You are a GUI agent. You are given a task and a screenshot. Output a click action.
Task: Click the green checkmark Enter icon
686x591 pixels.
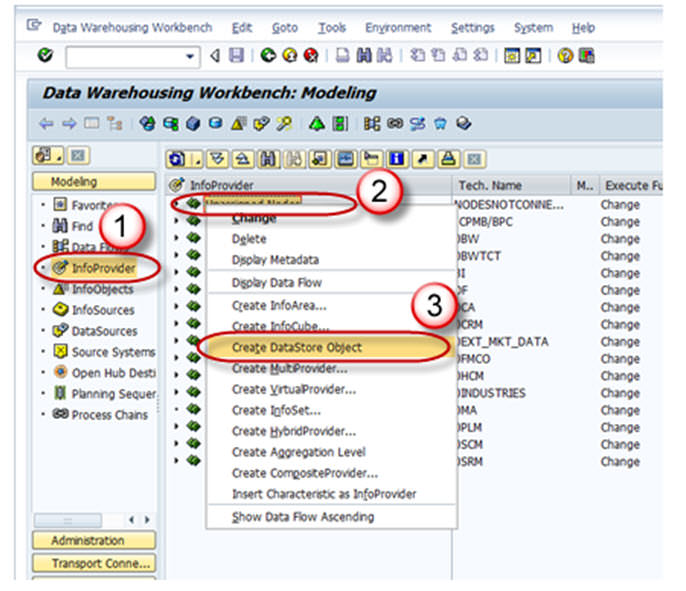45,57
